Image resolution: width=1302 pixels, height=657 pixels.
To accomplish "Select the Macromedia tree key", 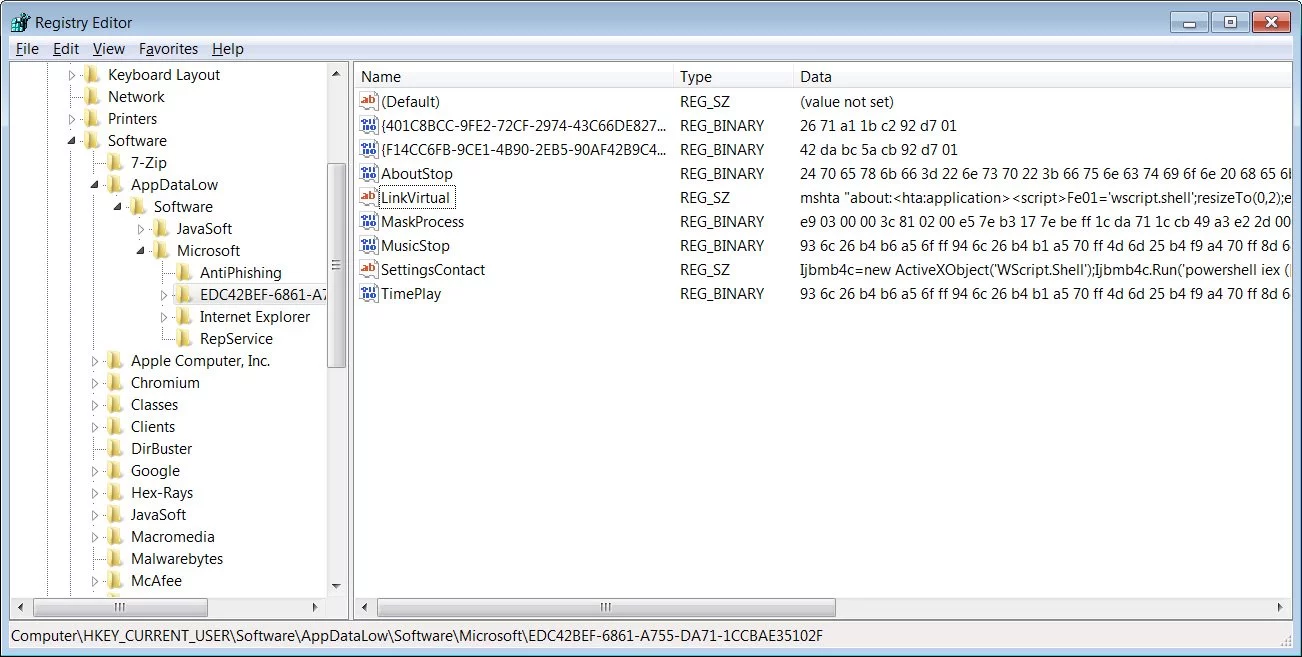I will 172,537.
